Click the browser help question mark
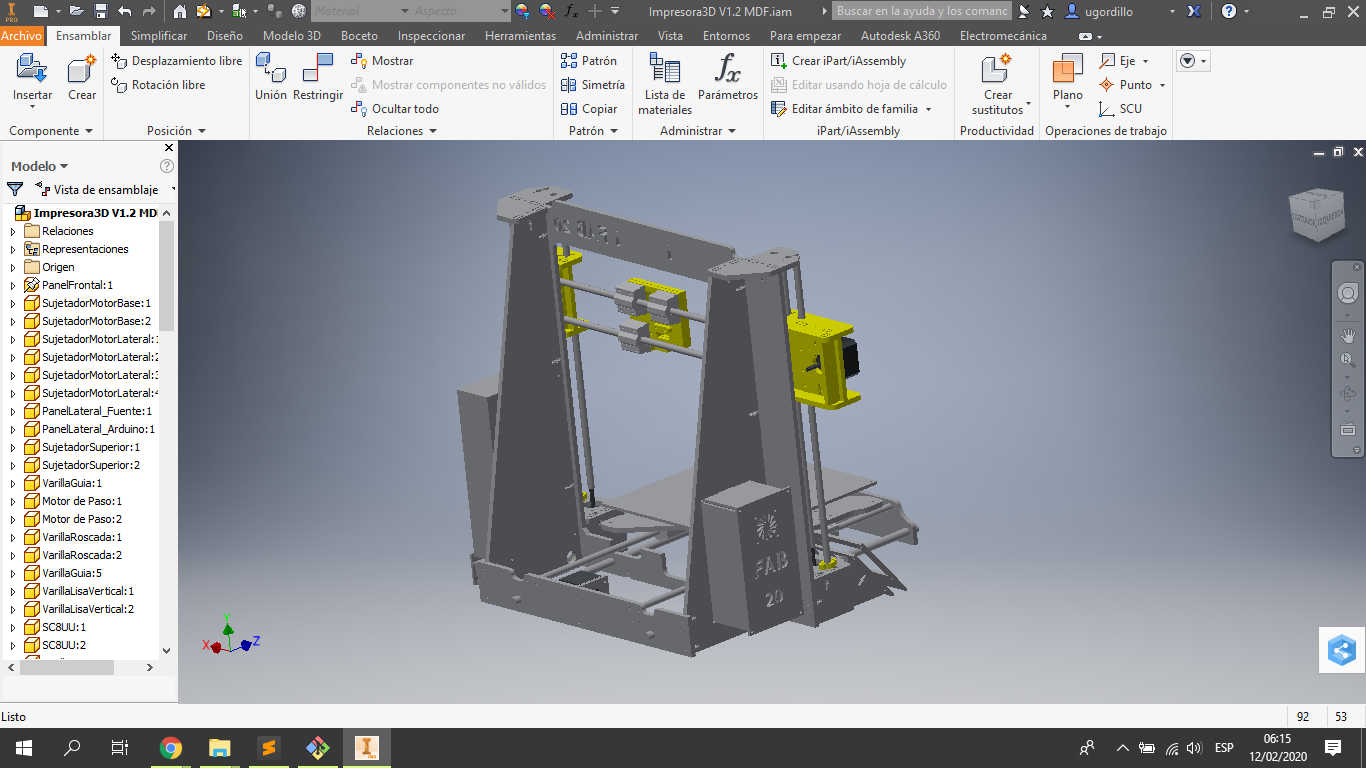Screen dimensions: 1366x768 pos(167,166)
